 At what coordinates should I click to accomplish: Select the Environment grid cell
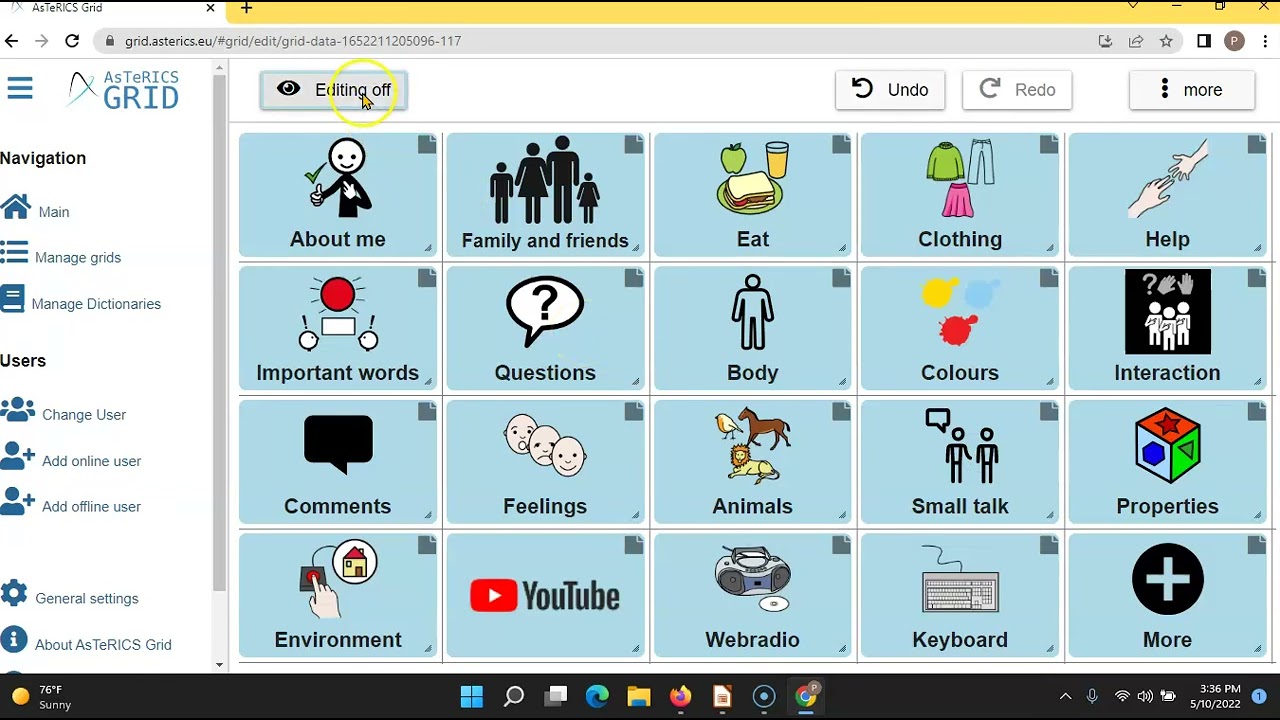point(338,595)
